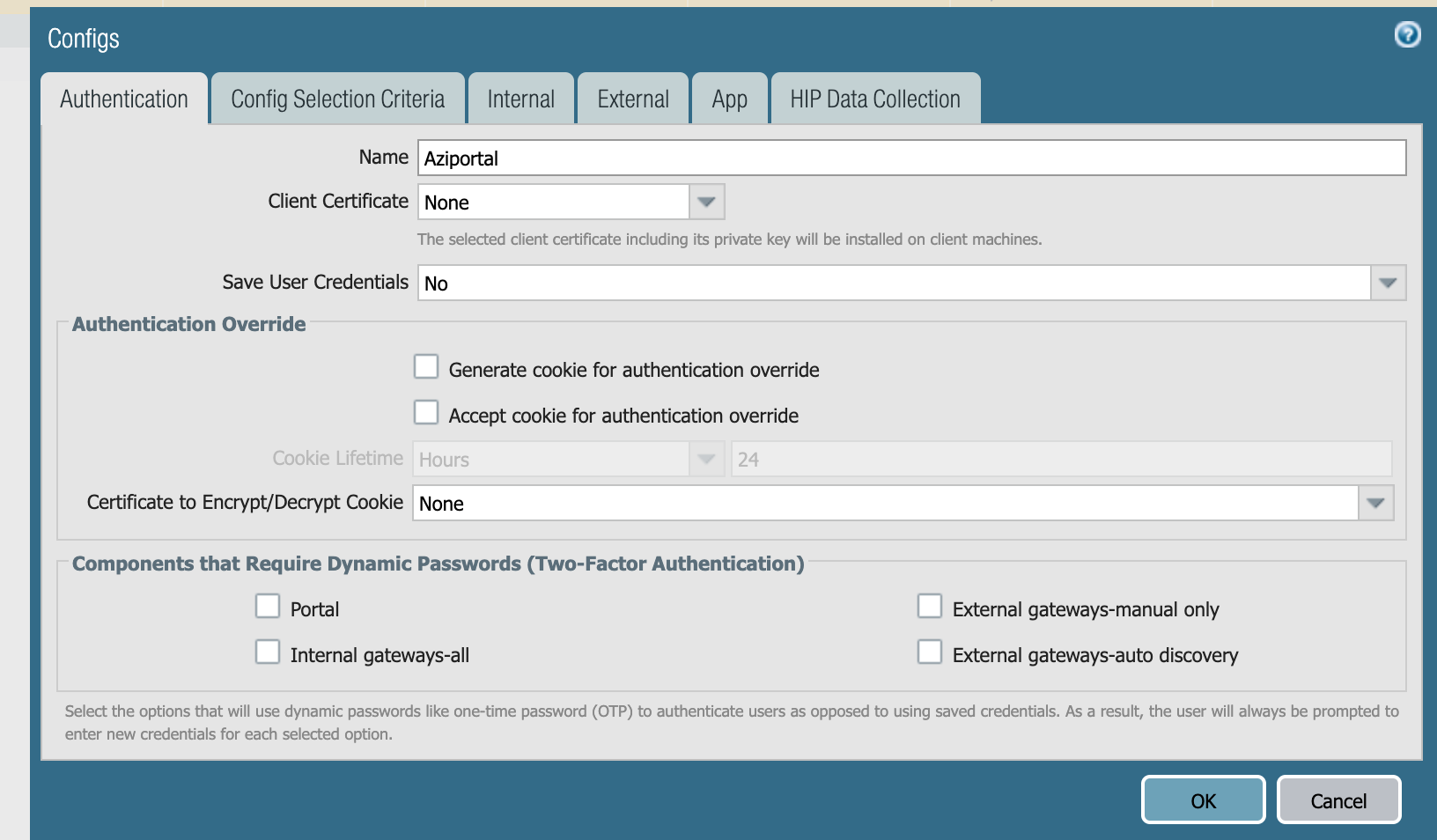Viewport: 1437px width, 840px height.
Task: Check External gateways-manual only option
Action: 930,607
